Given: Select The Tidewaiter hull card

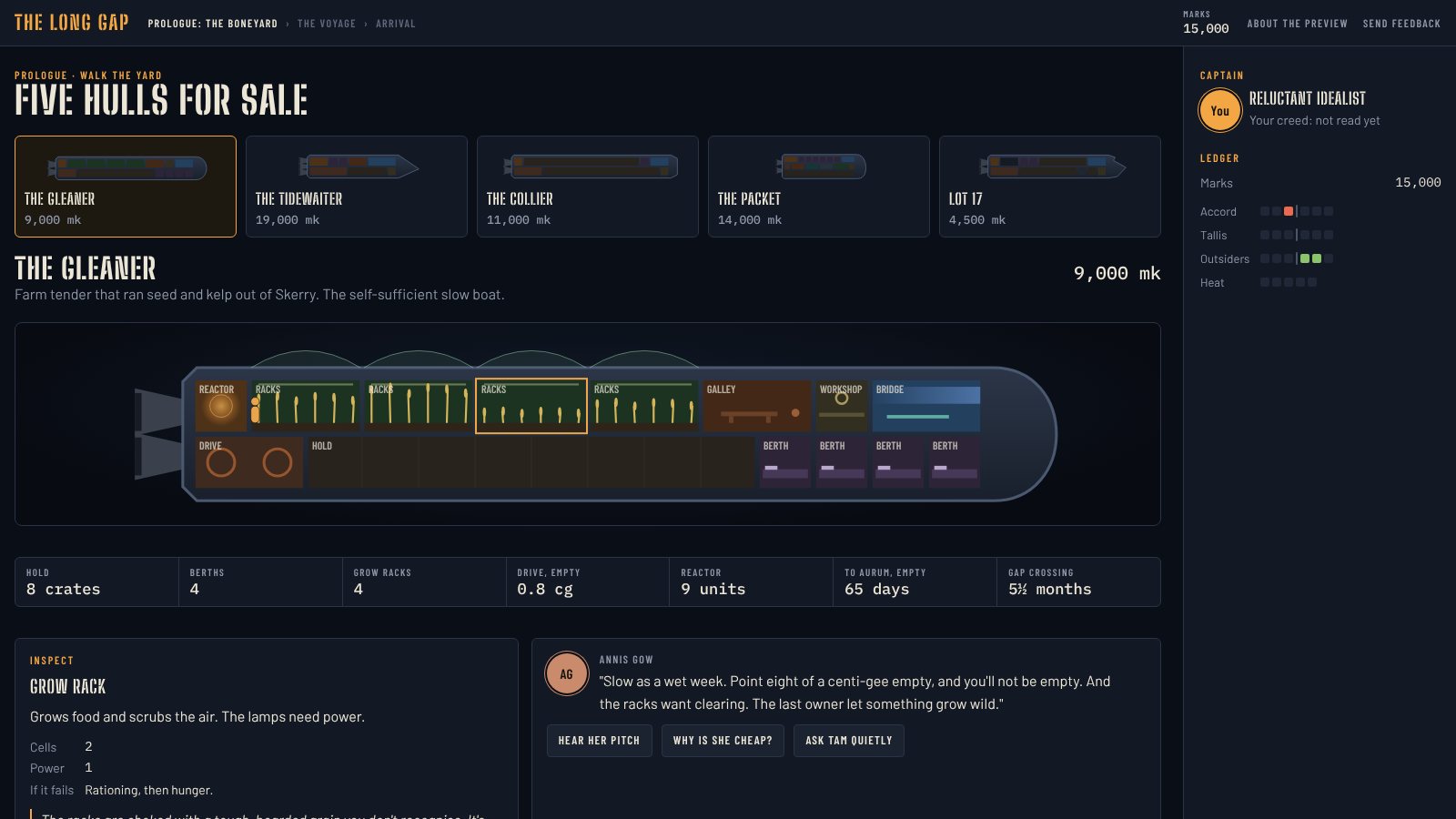Looking at the screenshot, I should [357, 187].
